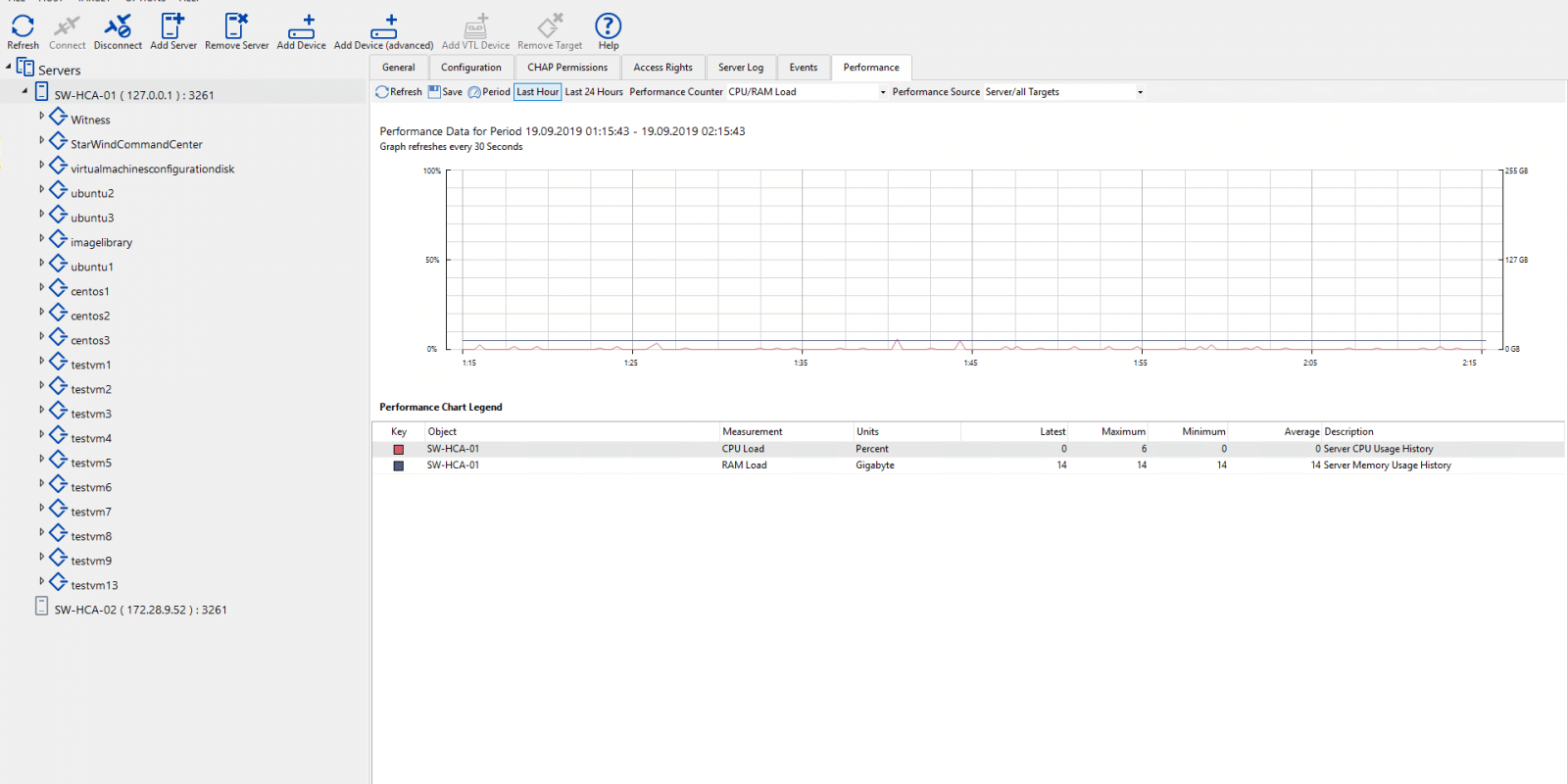Click the testvm1 target icon
The image size is (1568, 784).
pyautogui.click(x=59, y=363)
